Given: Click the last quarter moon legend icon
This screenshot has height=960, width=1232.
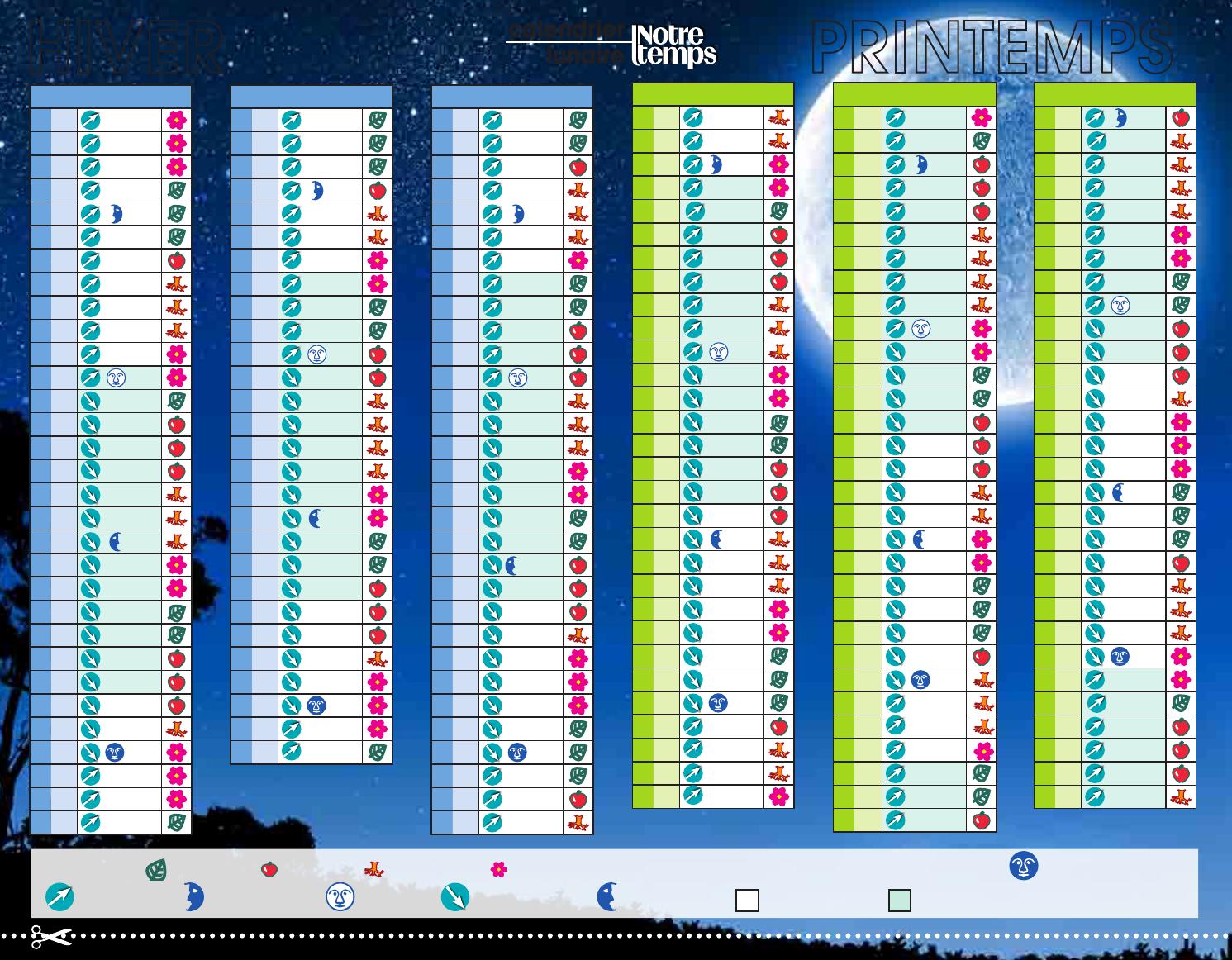Looking at the screenshot, I should tap(606, 897).
